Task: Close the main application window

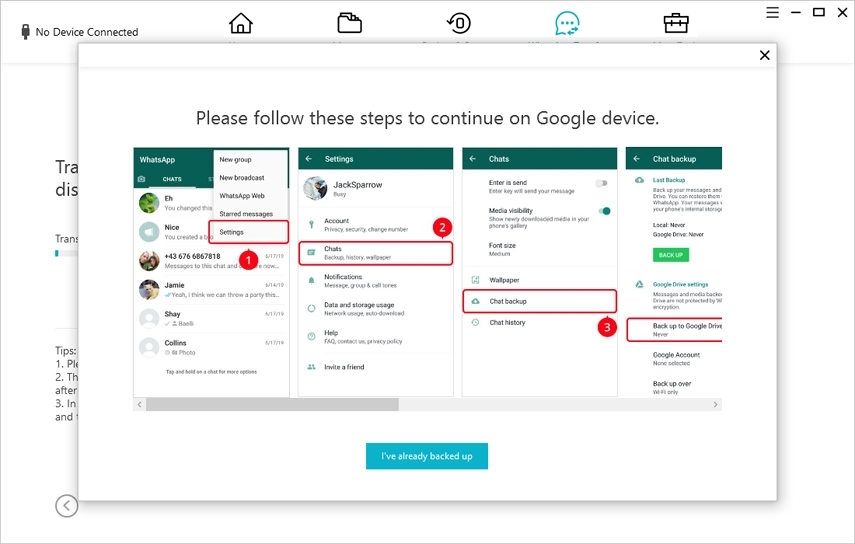Action: tap(842, 12)
